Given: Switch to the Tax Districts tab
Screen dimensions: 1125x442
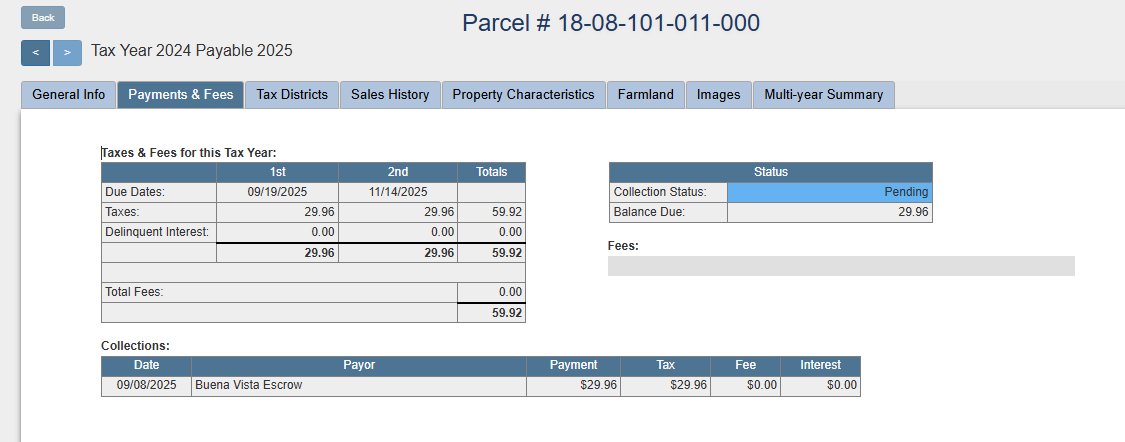Looking at the screenshot, I should click(x=292, y=95).
